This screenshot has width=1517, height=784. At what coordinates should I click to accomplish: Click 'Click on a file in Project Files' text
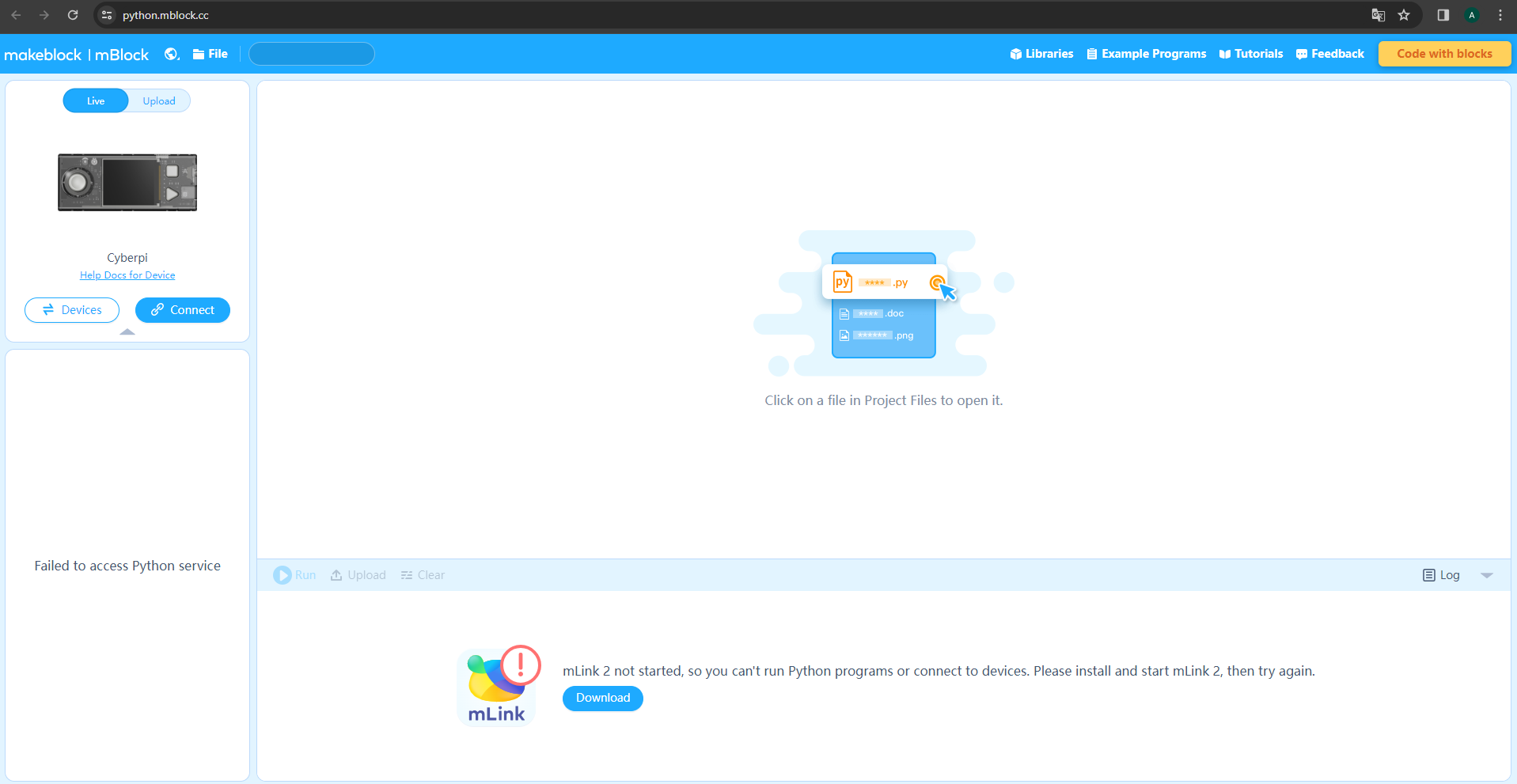884,400
